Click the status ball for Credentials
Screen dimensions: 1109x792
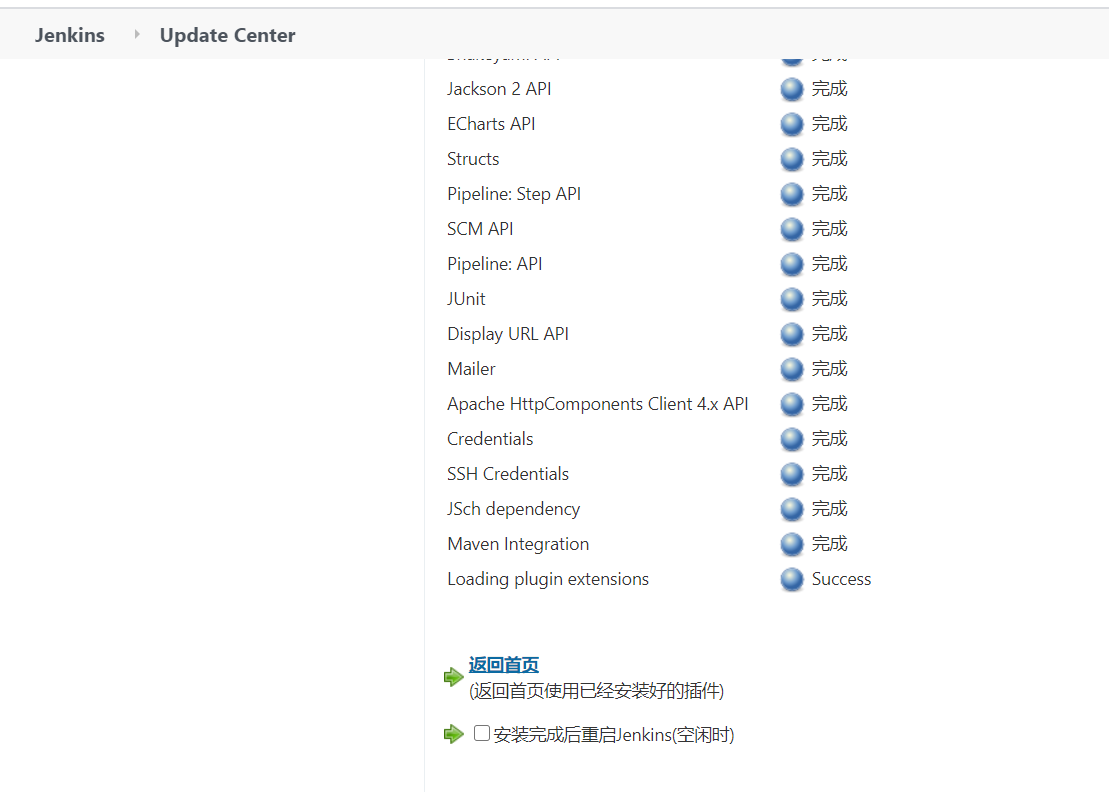(791, 439)
